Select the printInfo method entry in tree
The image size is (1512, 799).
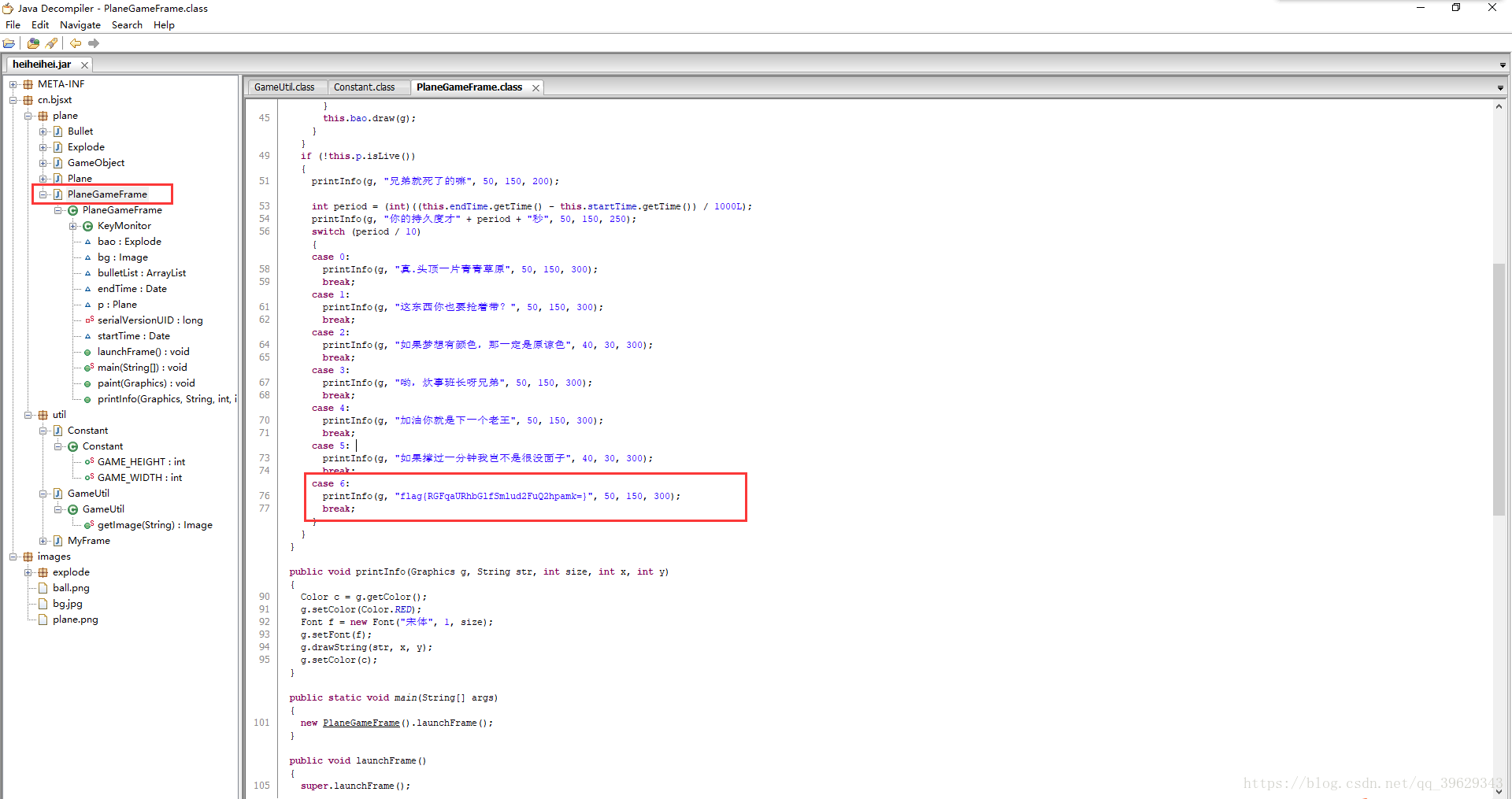(x=167, y=399)
